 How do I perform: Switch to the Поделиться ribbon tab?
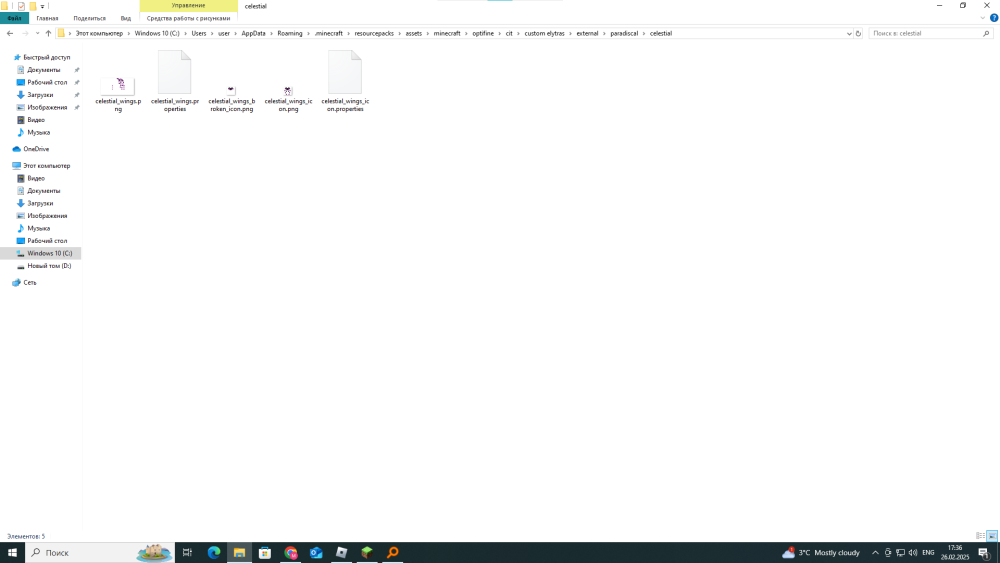click(89, 18)
